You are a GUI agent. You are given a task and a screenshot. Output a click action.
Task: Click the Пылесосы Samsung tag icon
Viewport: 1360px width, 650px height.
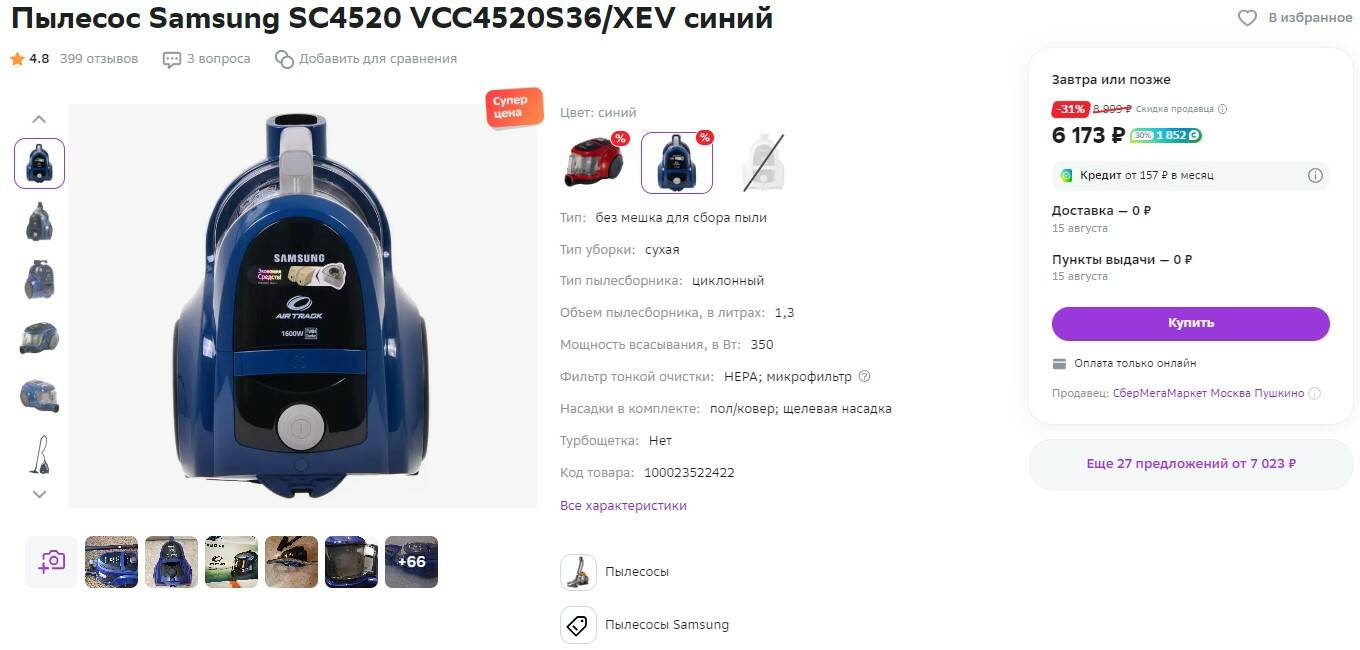pos(578,625)
